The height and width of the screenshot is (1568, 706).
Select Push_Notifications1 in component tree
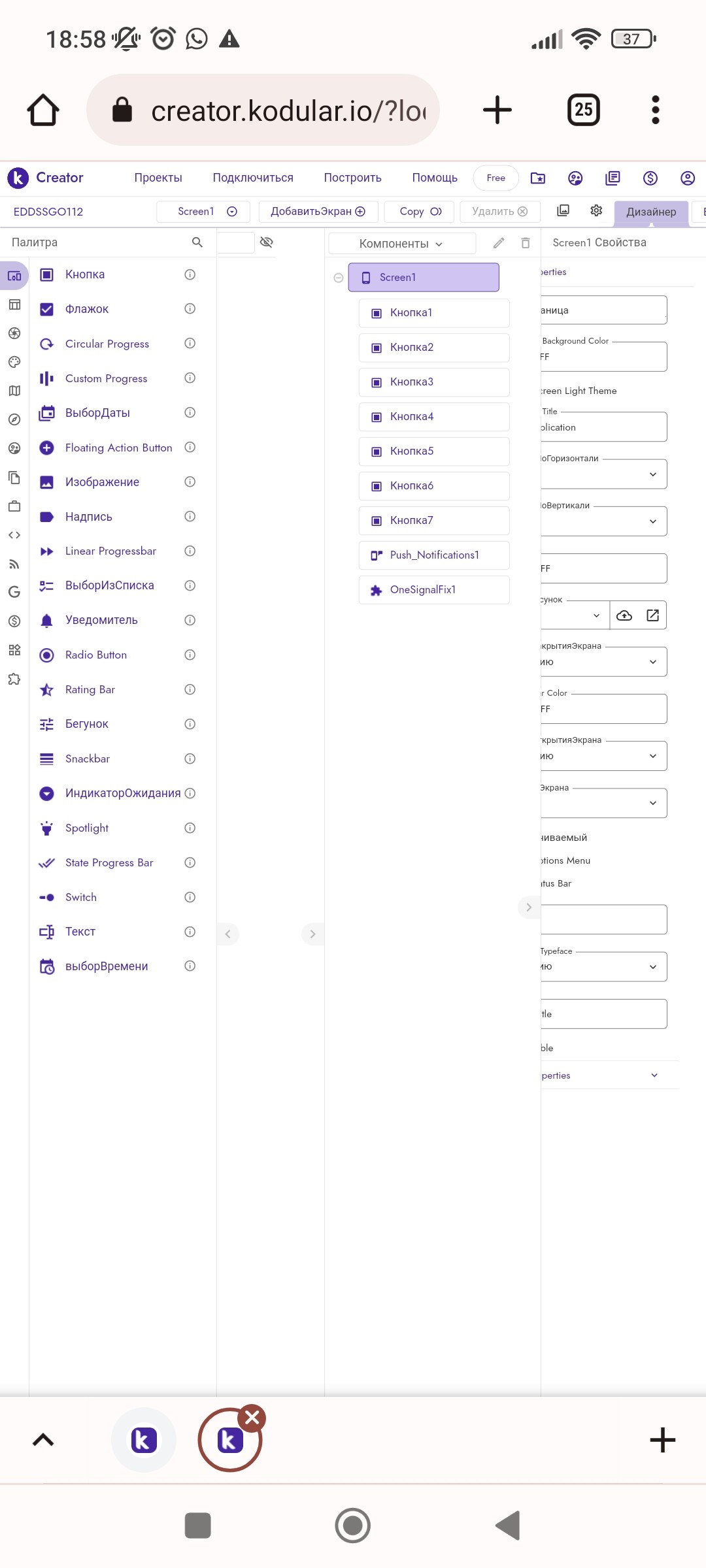(434, 555)
